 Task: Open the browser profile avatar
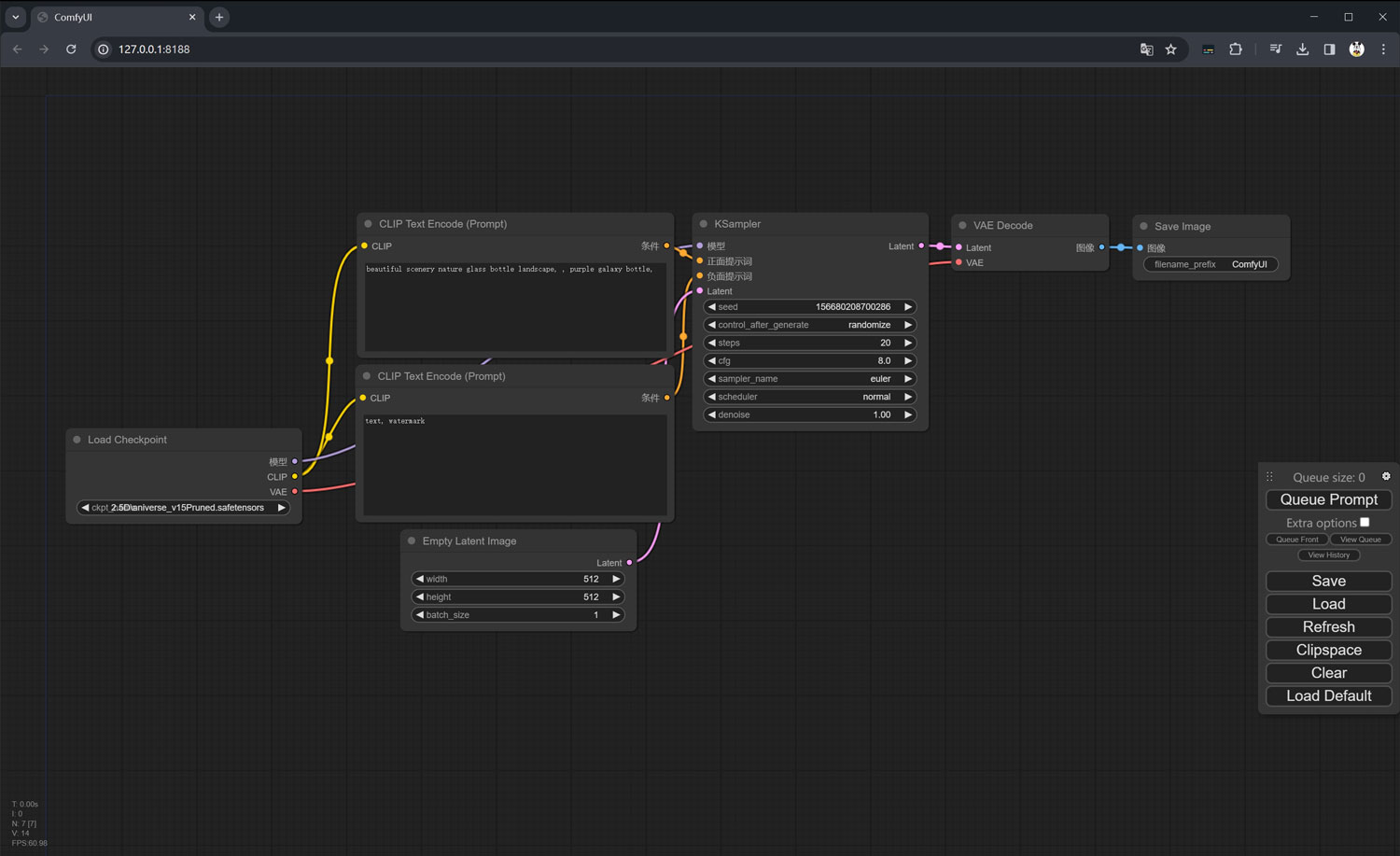1357,49
